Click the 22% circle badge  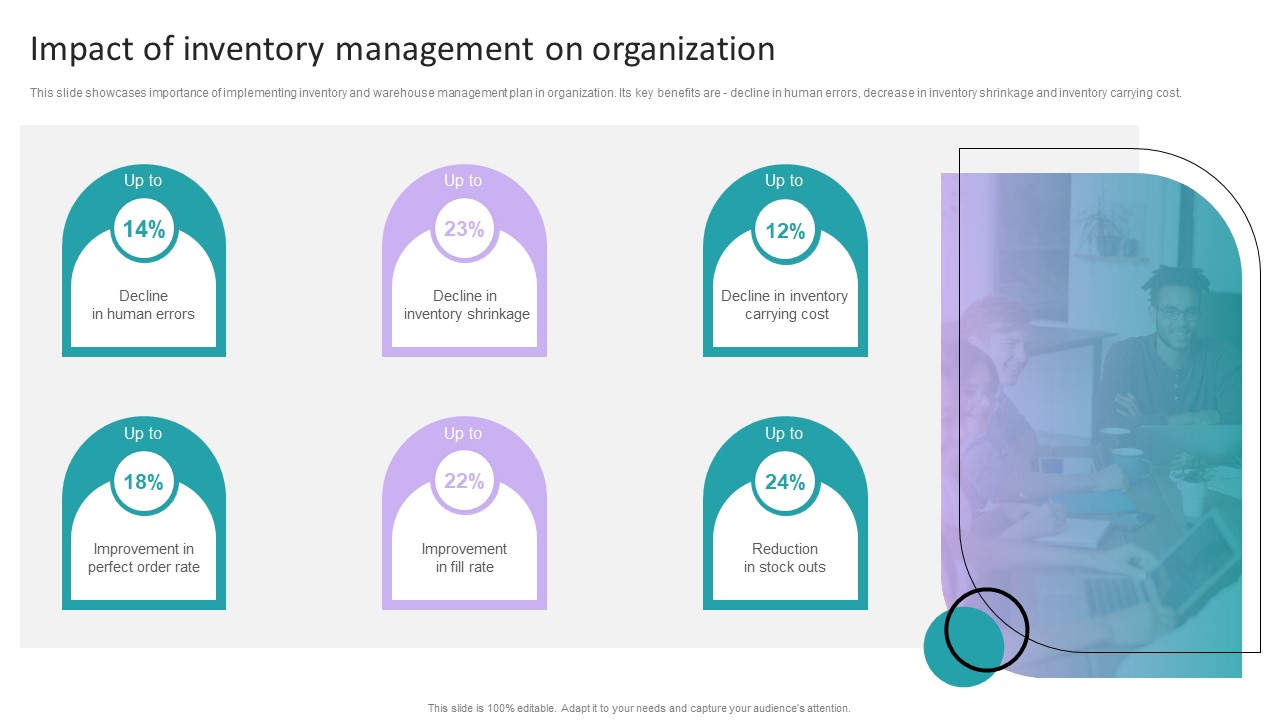464,481
